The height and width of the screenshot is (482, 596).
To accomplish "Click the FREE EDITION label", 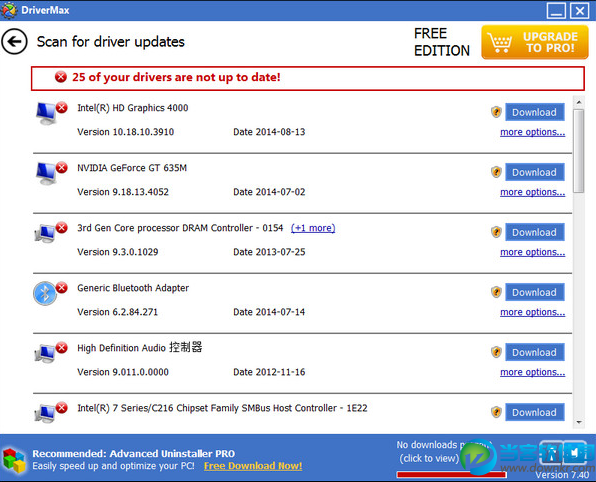I will [x=442, y=42].
